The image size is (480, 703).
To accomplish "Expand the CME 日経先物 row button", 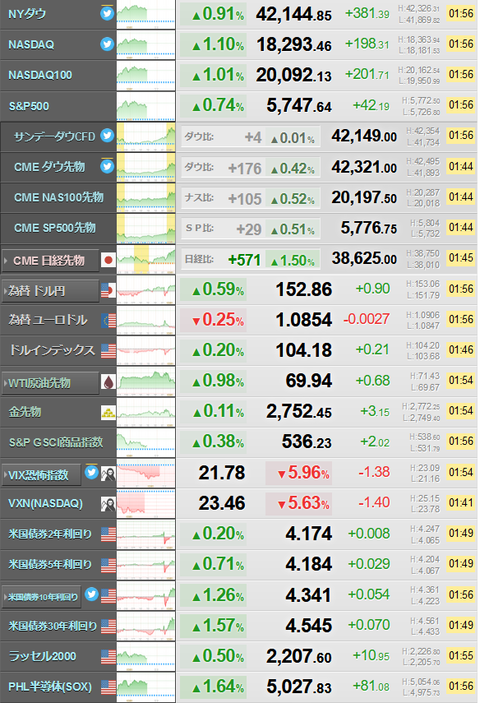I will pos(50,260).
